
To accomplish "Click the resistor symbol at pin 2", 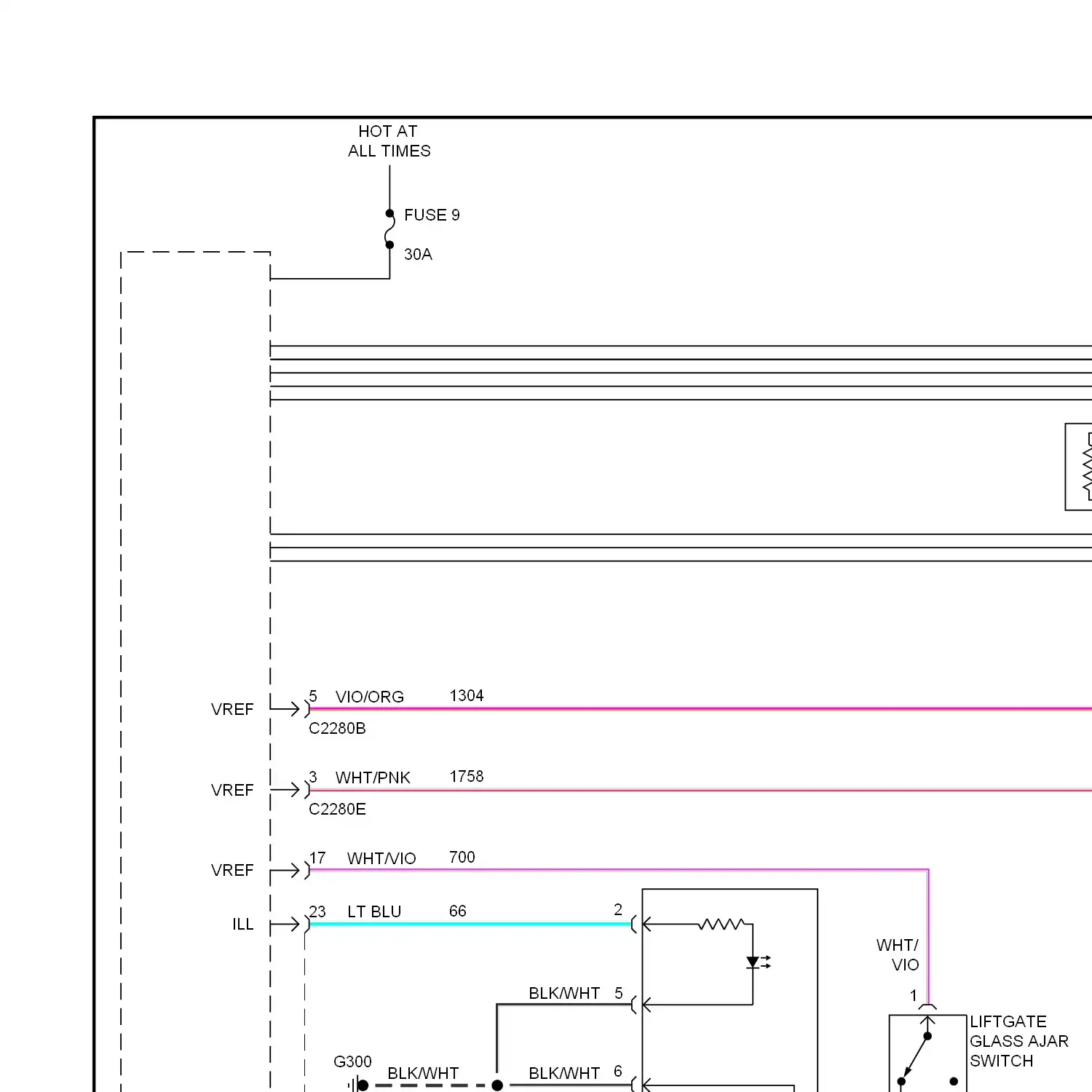I will pos(721,924).
